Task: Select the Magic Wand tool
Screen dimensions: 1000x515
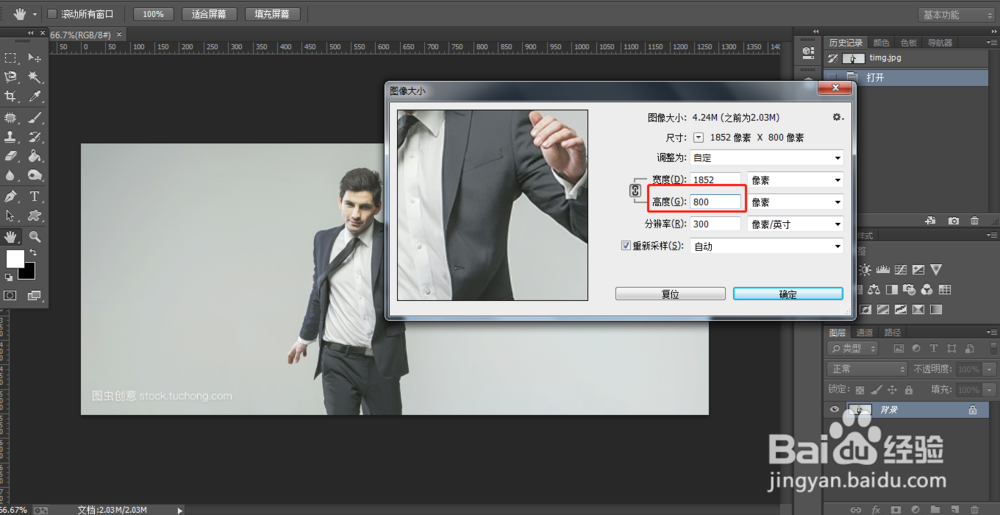Action: [x=34, y=77]
